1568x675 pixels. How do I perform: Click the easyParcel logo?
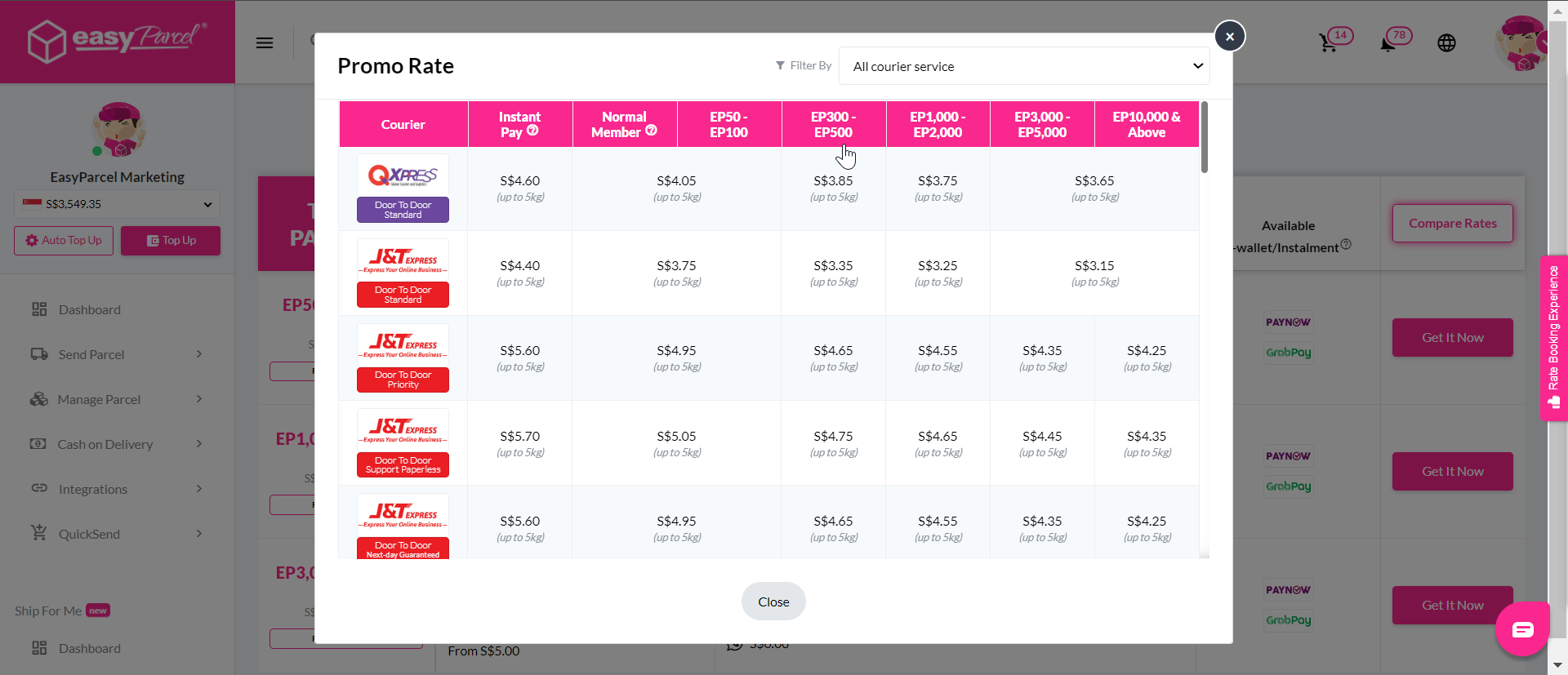click(118, 41)
